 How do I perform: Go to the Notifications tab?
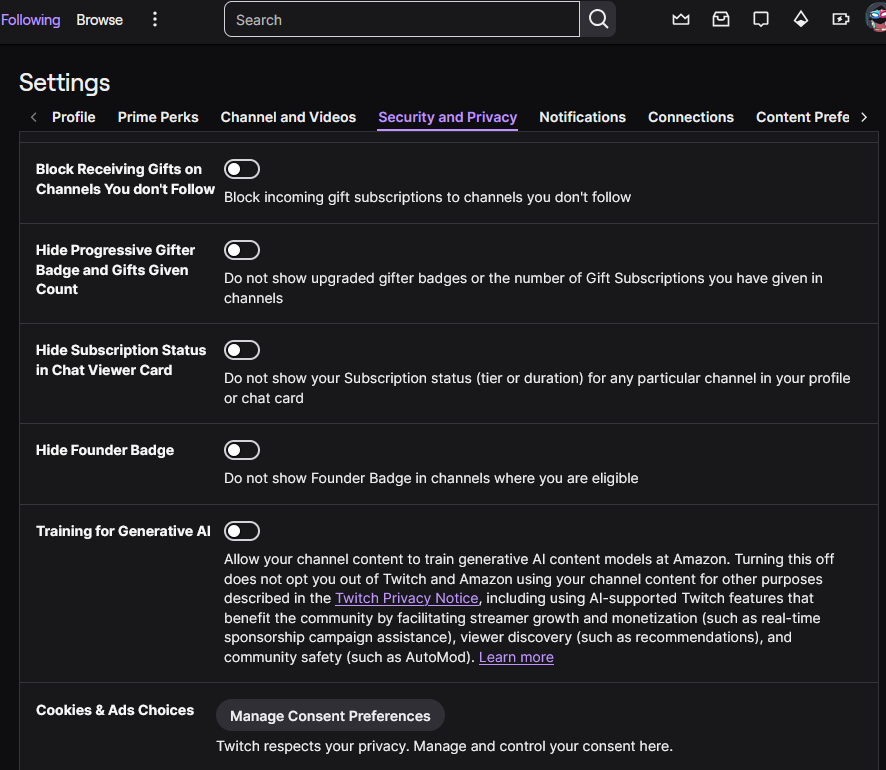pyautogui.click(x=583, y=117)
